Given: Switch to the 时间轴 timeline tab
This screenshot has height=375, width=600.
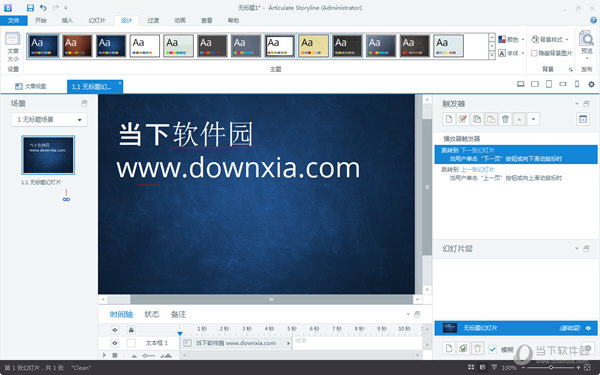Looking at the screenshot, I should click(x=121, y=315).
